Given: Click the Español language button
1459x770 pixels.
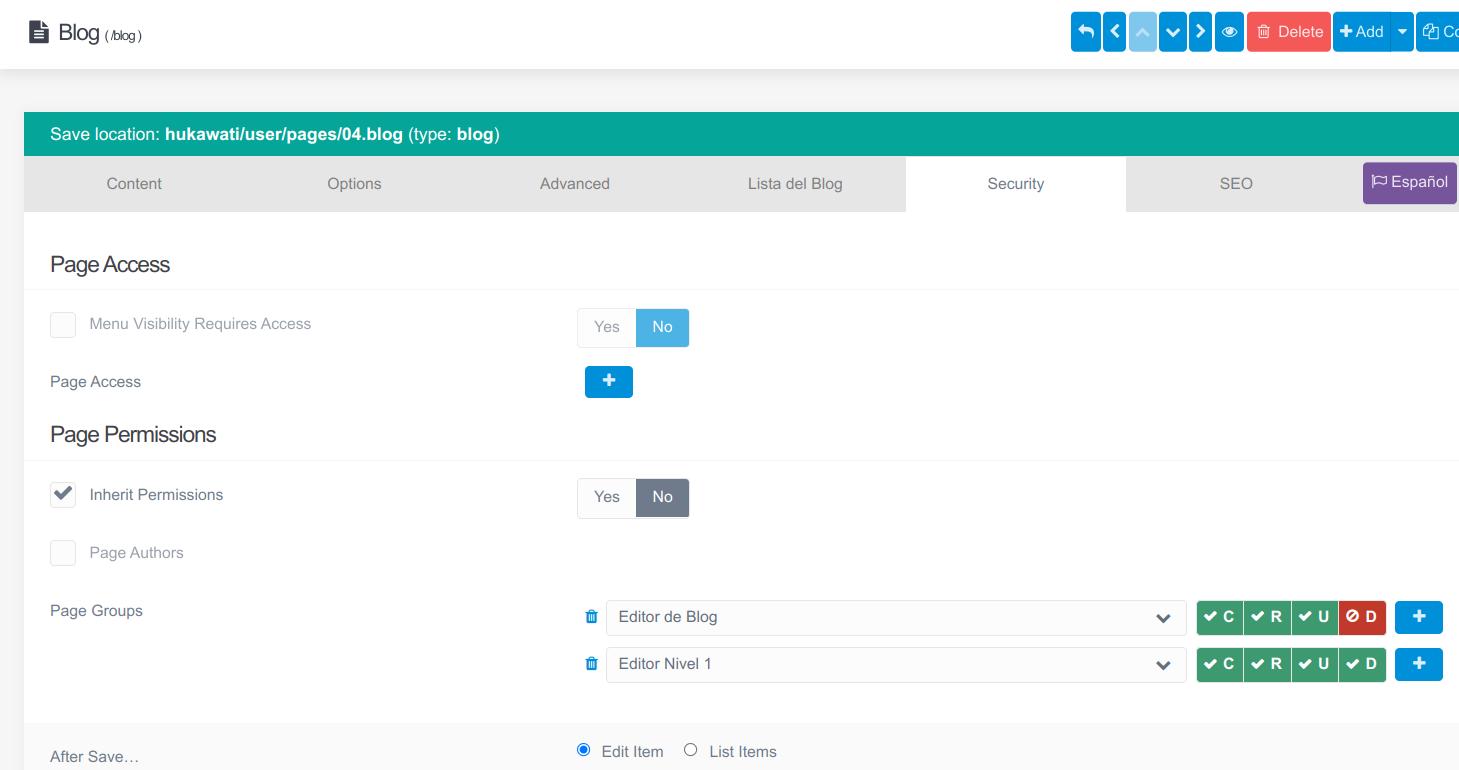Looking at the screenshot, I should [1409, 183].
